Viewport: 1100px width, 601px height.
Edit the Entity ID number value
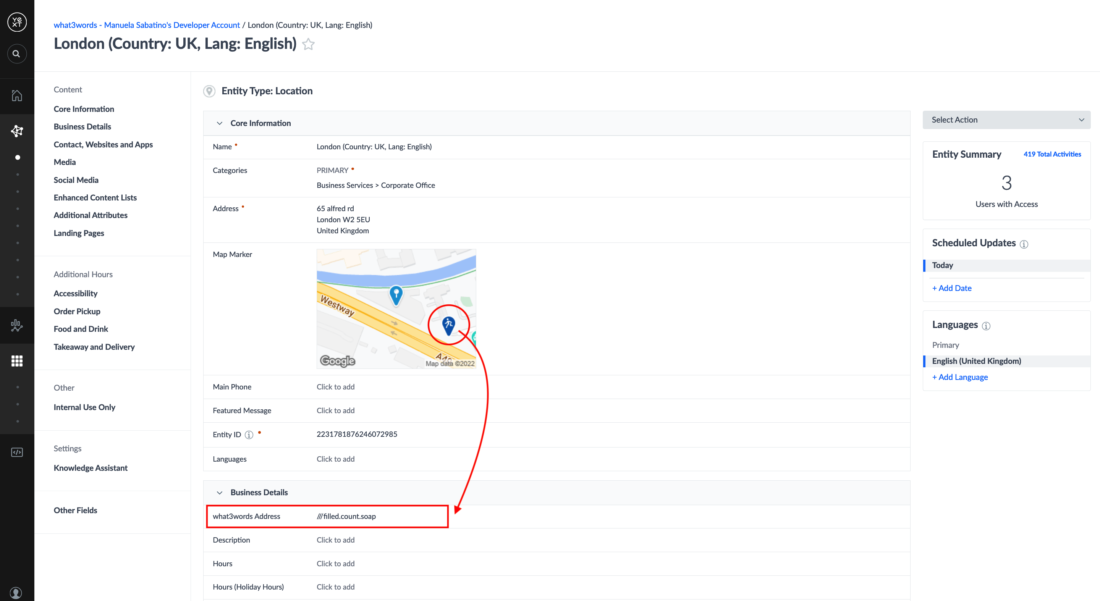356,435
